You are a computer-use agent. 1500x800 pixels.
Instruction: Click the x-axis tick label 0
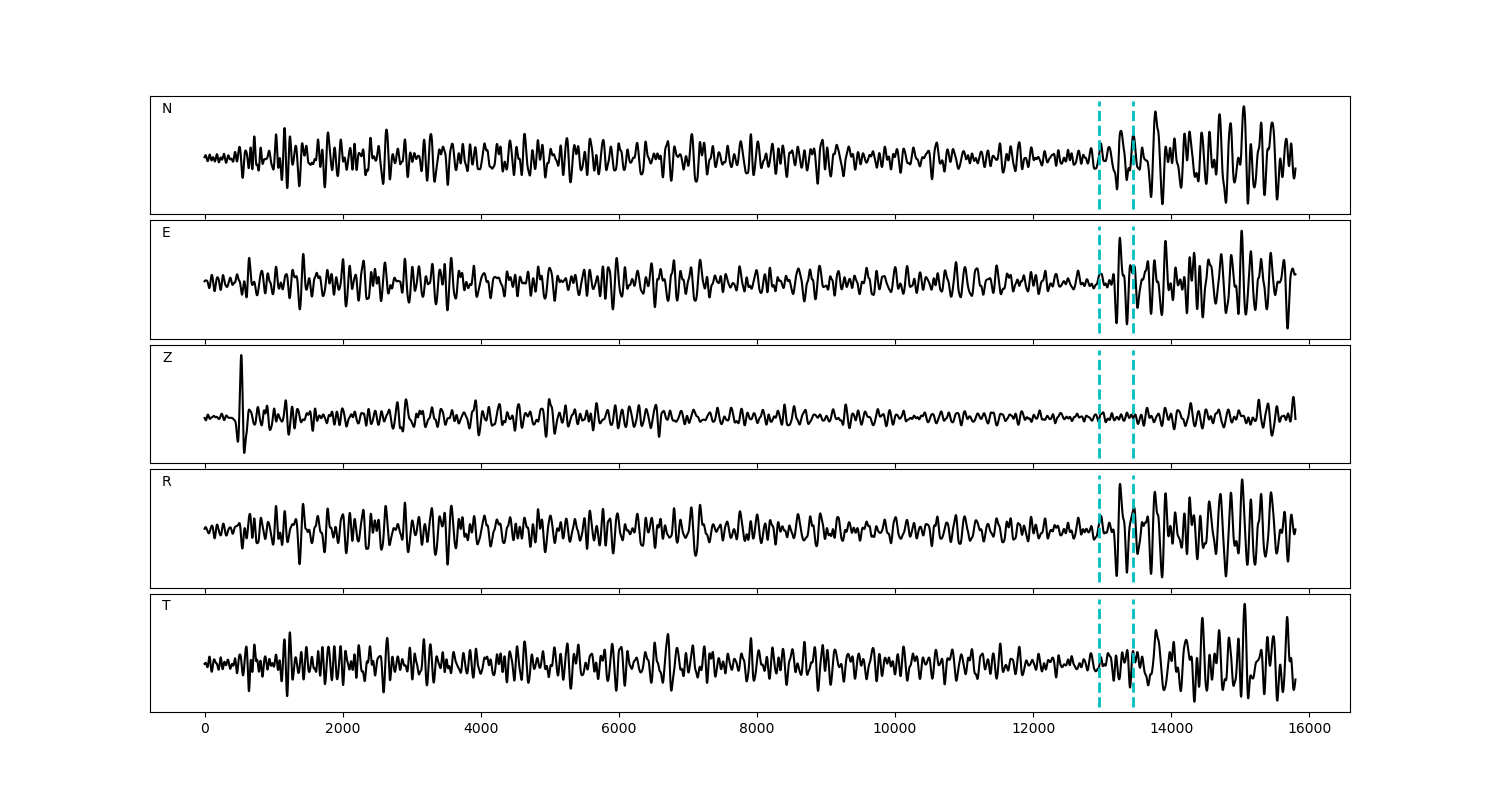(205, 729)
